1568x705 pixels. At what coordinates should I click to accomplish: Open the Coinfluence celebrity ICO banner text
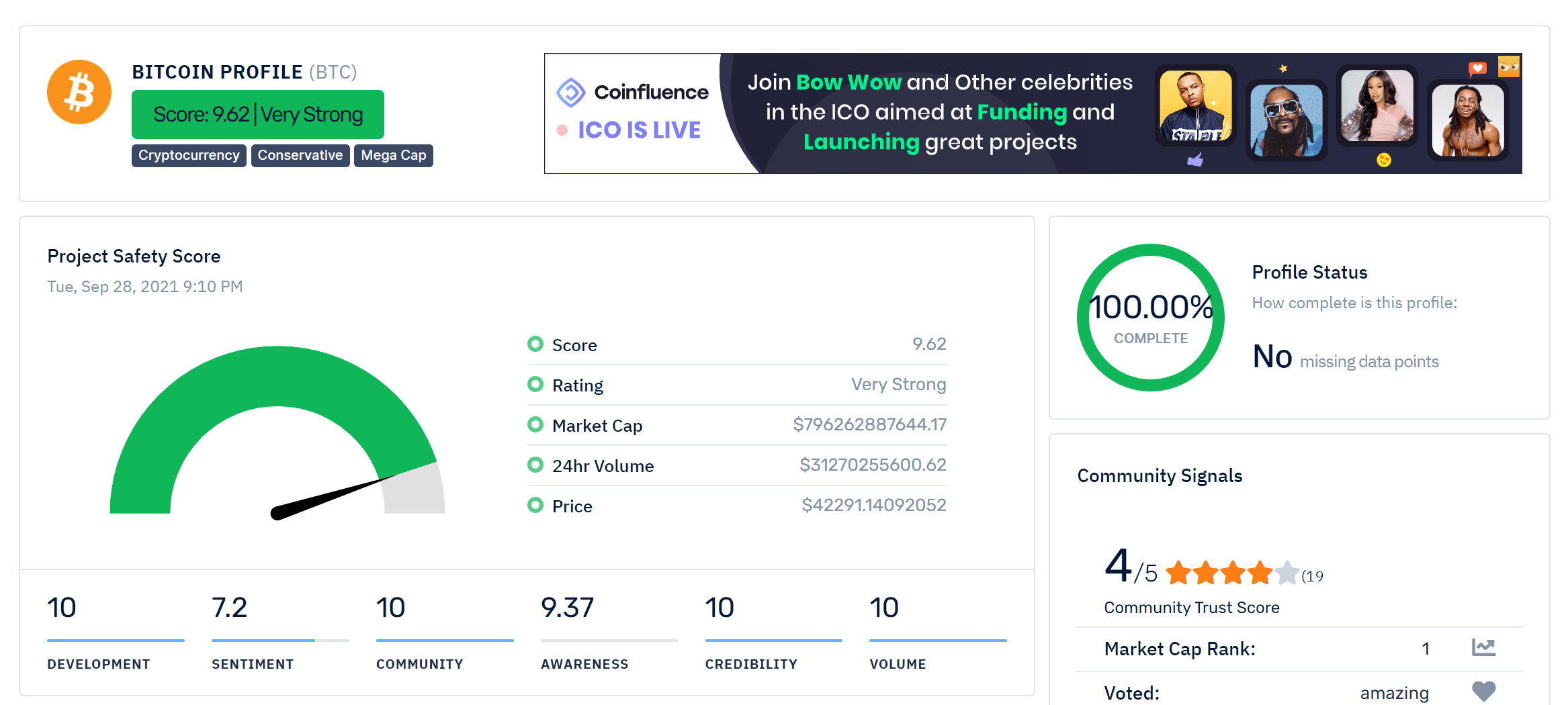point(940,112)
